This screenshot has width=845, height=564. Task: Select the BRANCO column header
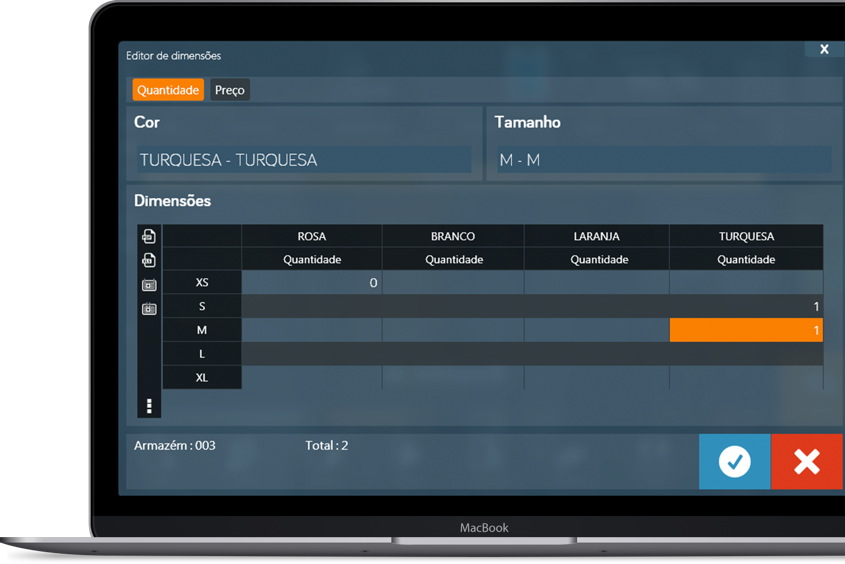coord(453,237)
